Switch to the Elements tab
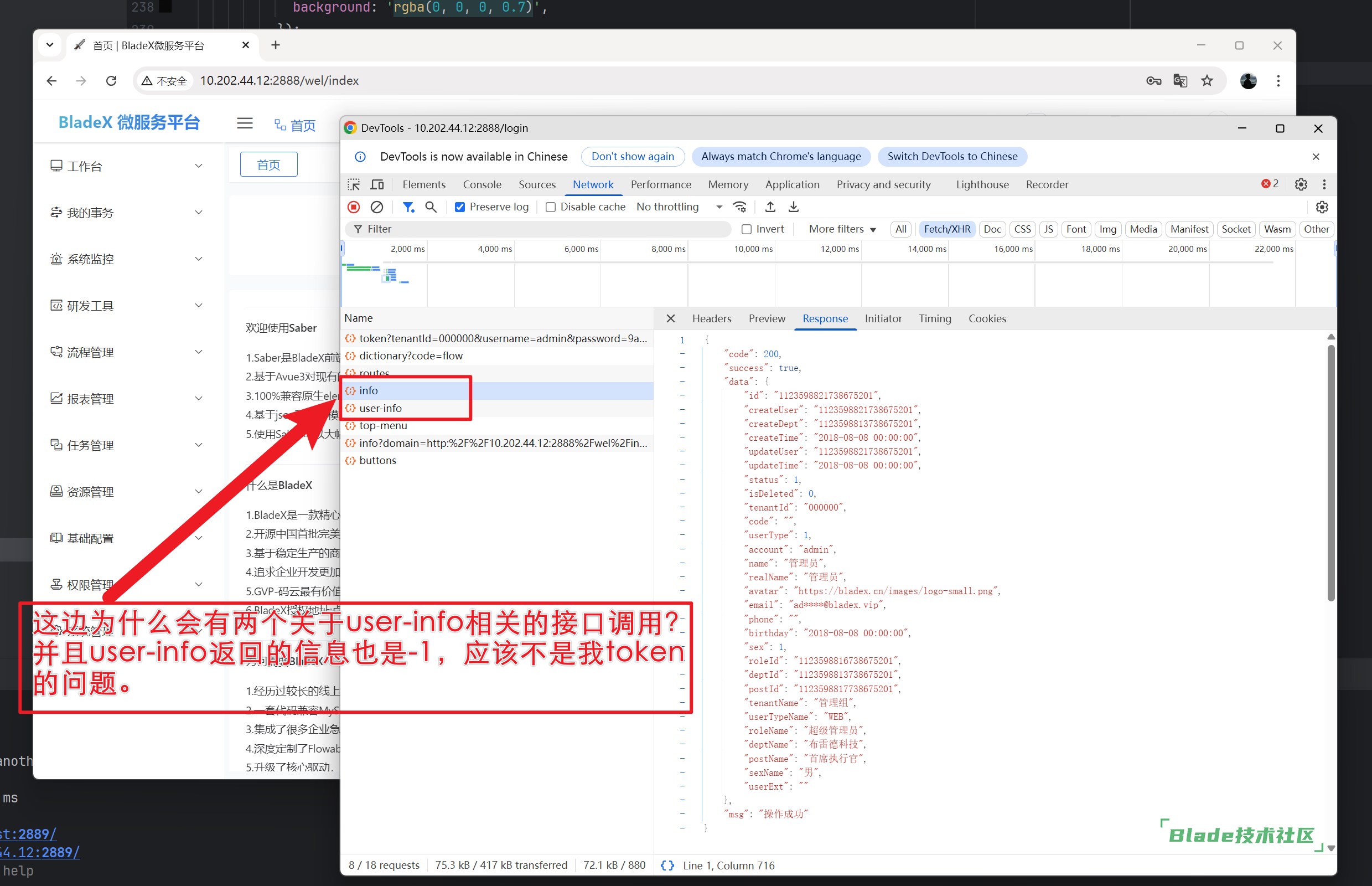 [x=424, y=185]
